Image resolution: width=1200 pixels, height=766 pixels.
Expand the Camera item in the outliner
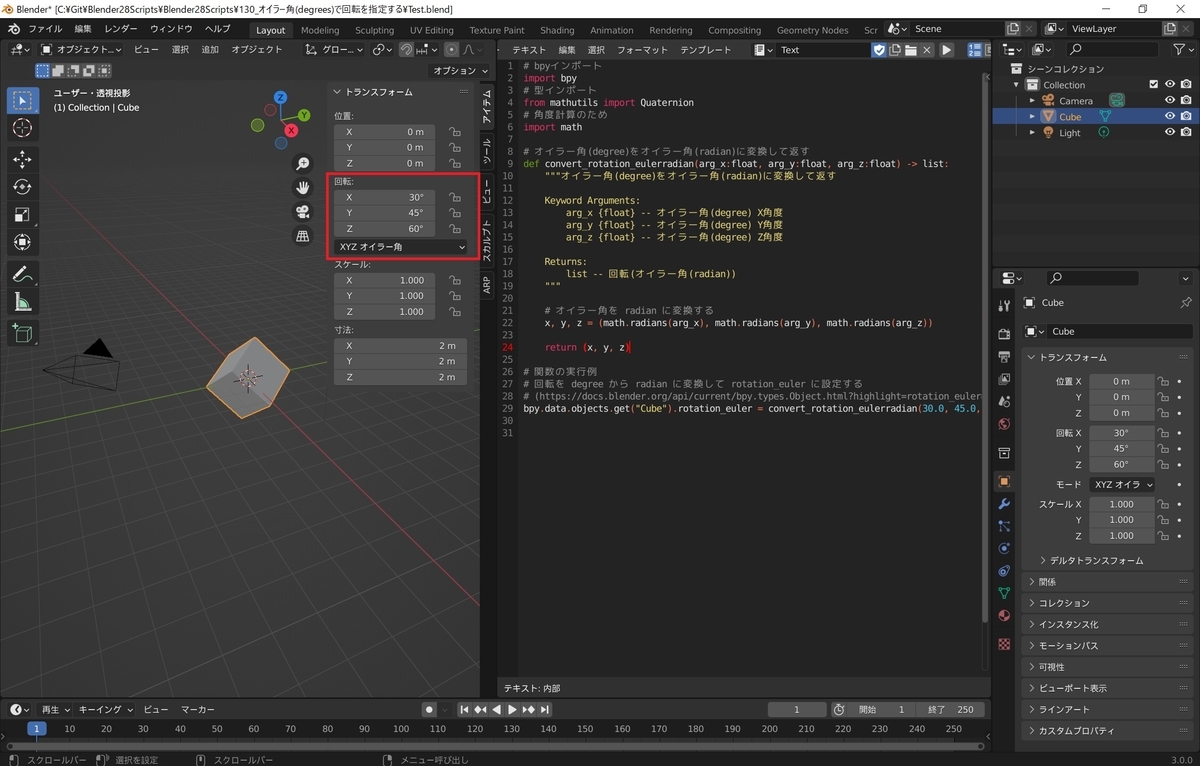1034,100
